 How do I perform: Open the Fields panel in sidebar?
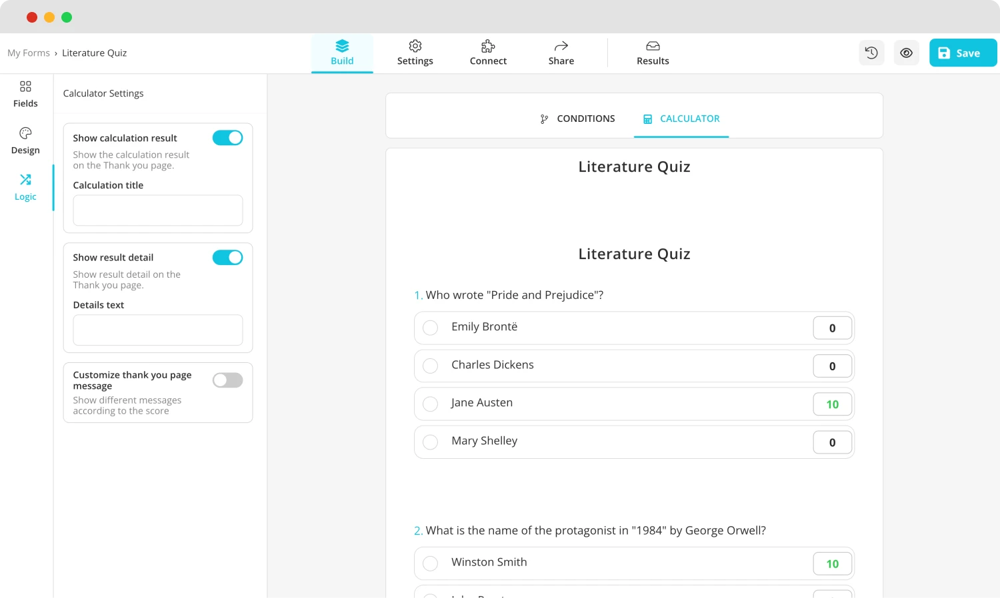pyautogui.click(x=25, y=93)
